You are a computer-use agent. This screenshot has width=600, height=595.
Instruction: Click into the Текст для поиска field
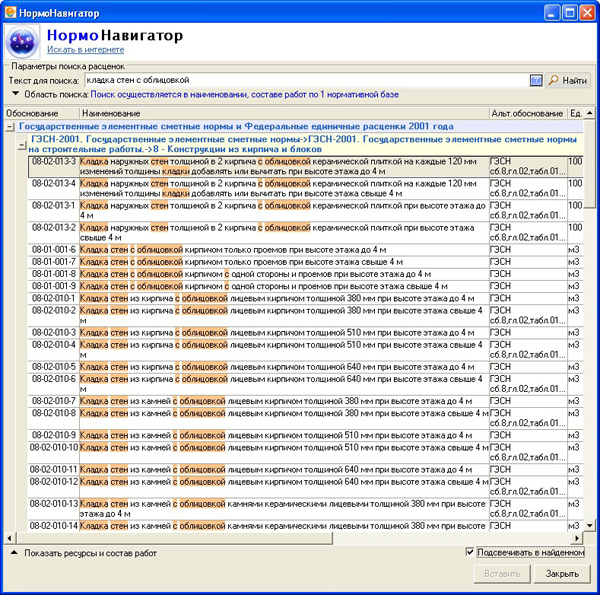(306, 80)
